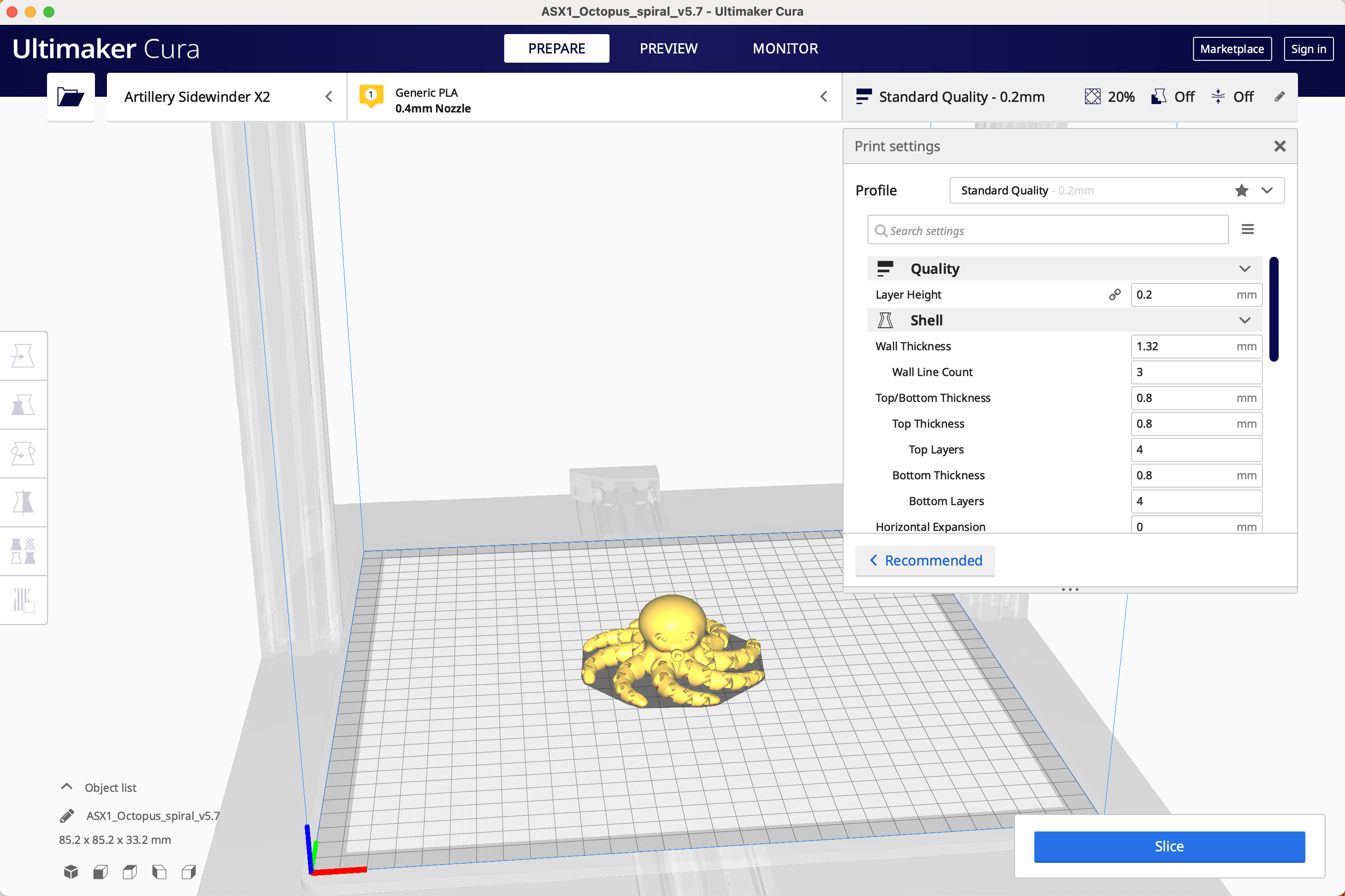This screenshot has width=1345, height=896.
Task: Collapse the Object list
Action: (x=67, y=787)
